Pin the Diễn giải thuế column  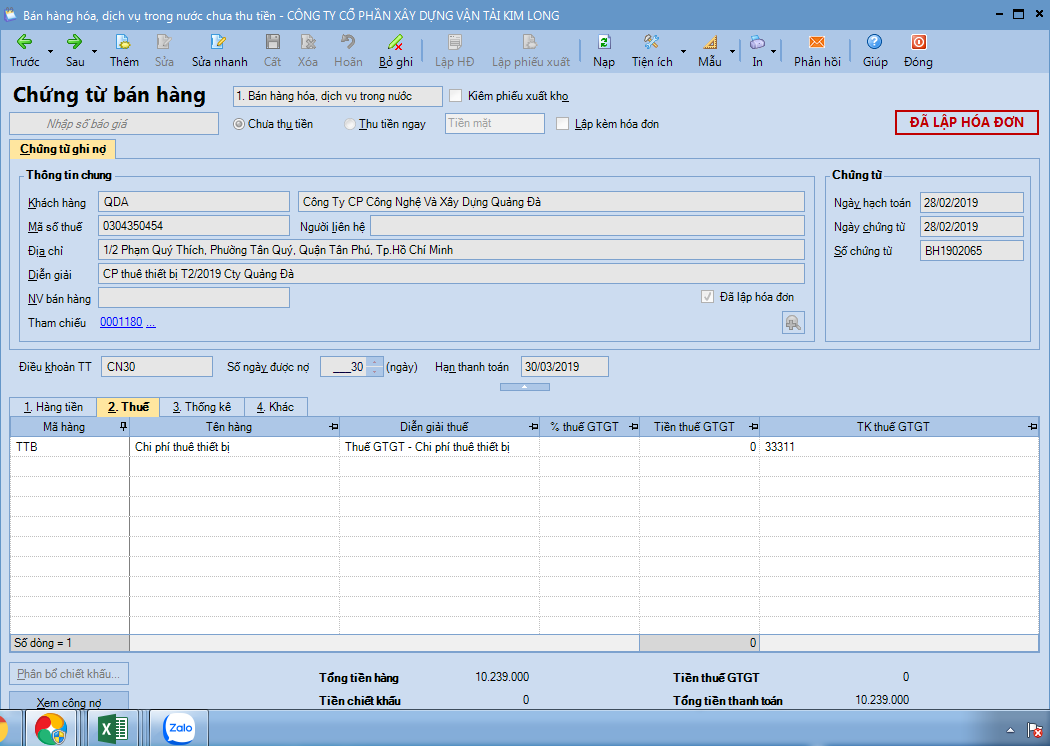click(x=534, y=427)
